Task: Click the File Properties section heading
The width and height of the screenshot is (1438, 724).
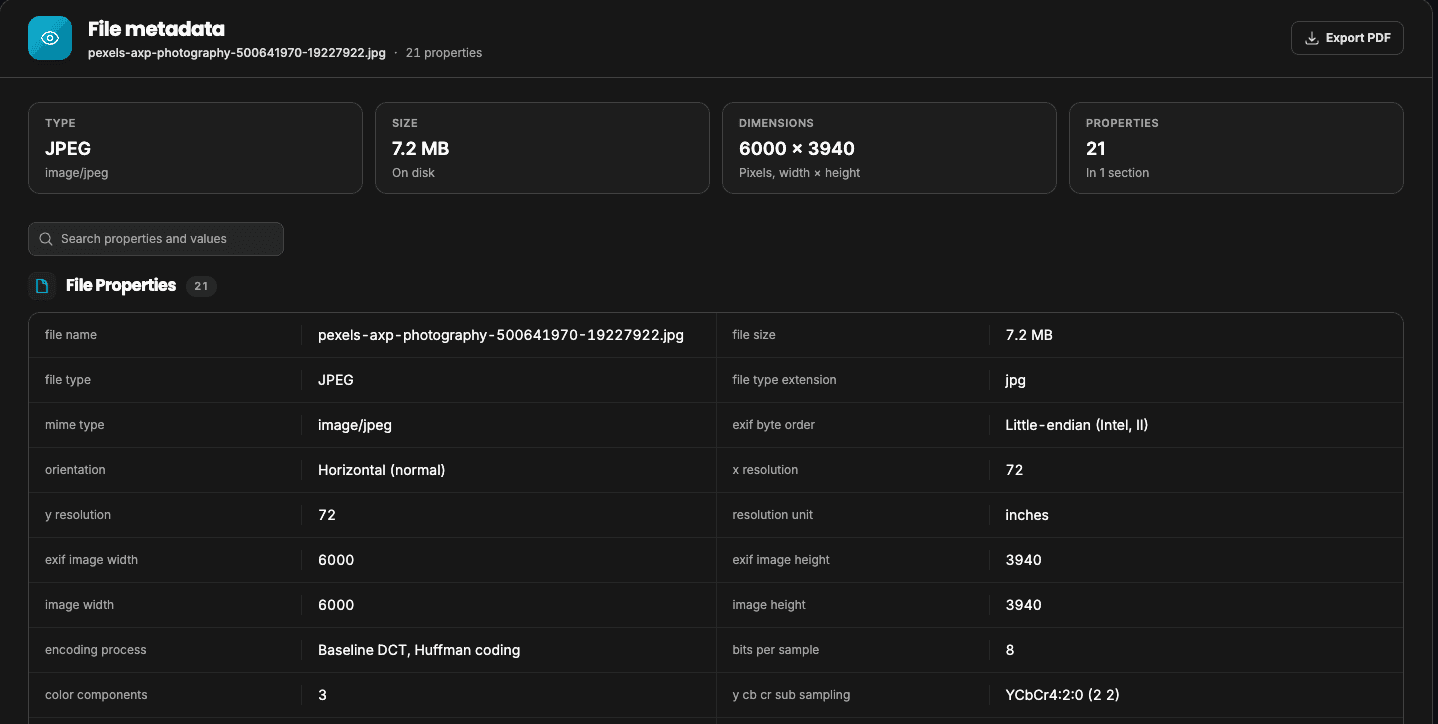Action: coord(121,286)
